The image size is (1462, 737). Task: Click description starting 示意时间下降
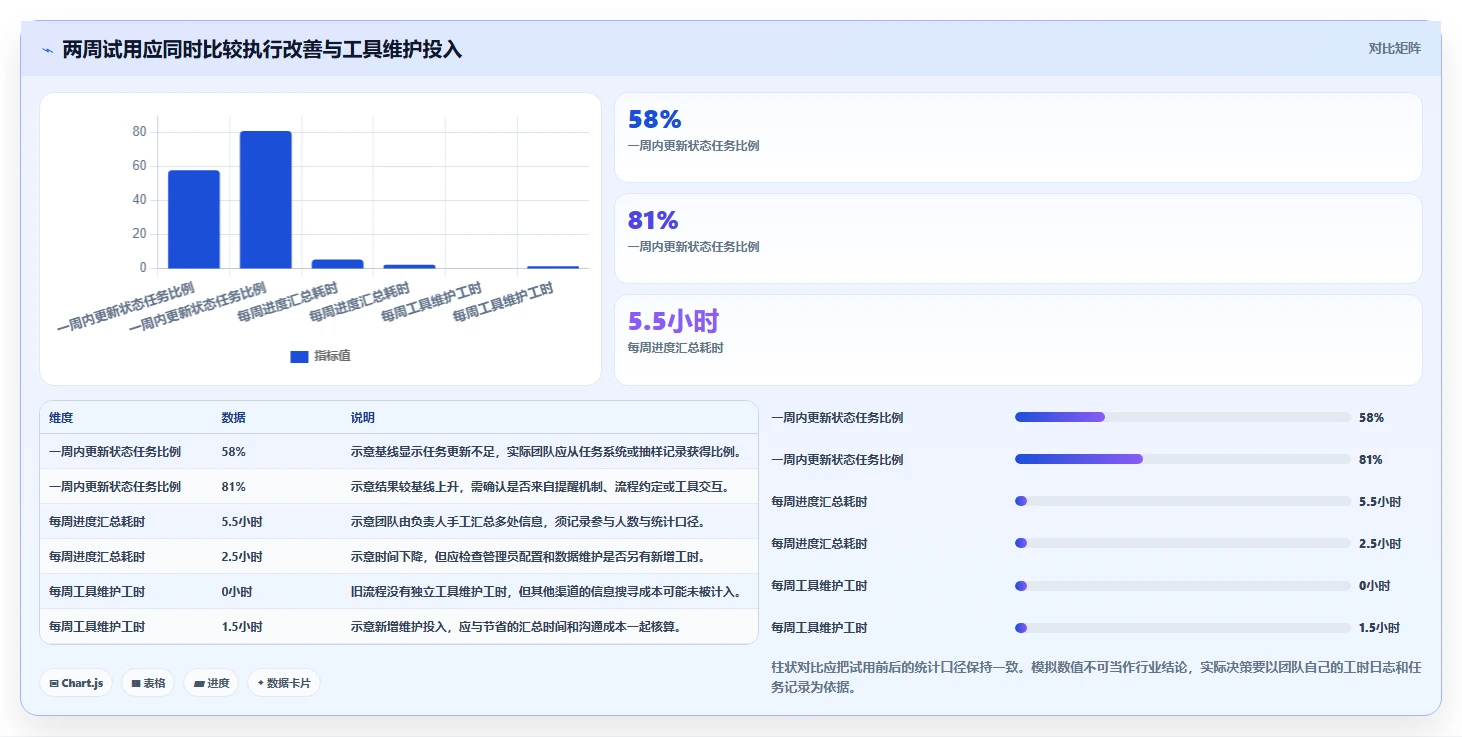[527, 557]
